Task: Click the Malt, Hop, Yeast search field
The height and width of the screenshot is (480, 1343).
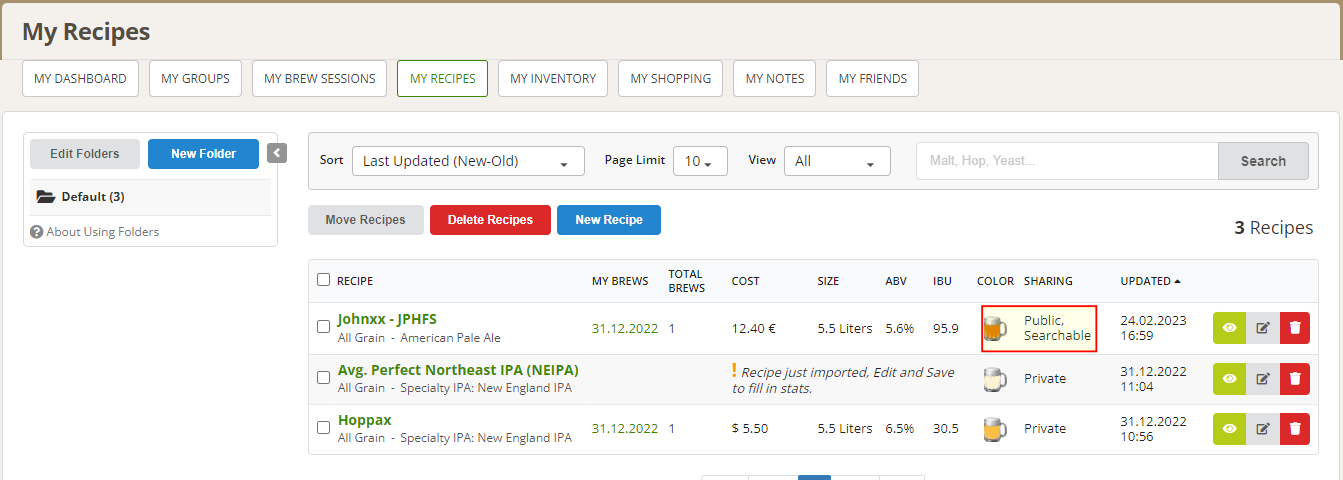Action: 1066,161
